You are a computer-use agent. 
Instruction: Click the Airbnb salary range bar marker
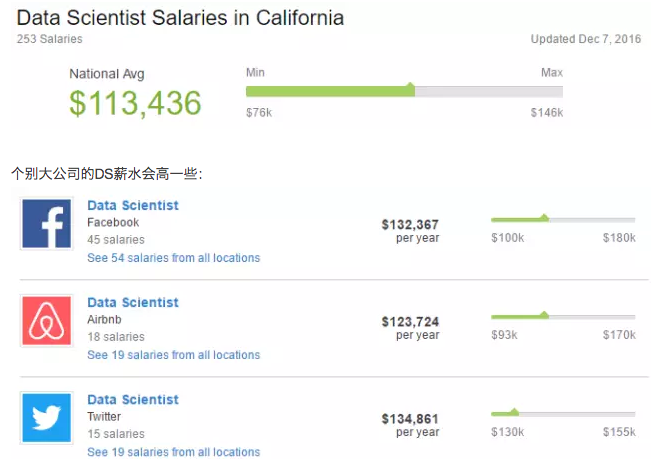pyautogui.click(x=544, y=315)
